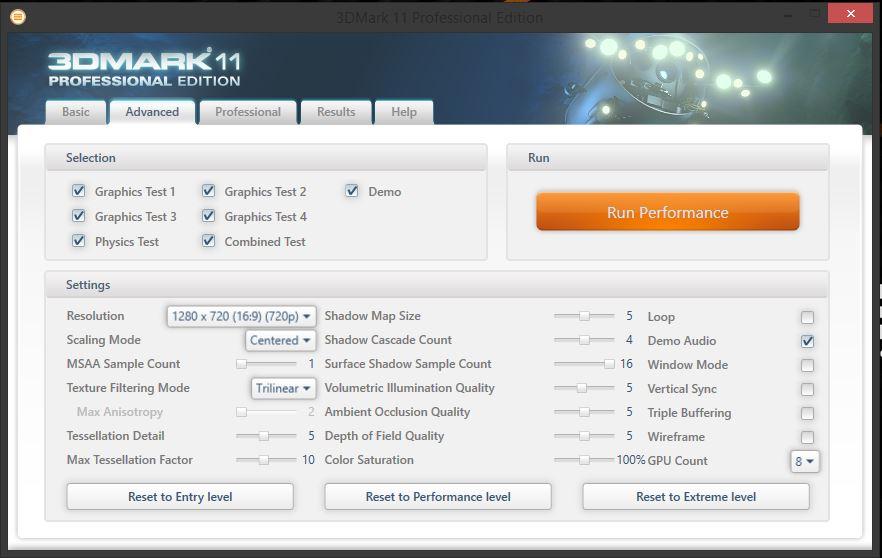Click Volumetric Illumination Quality slider
The image size is (882, 558).
584,388
